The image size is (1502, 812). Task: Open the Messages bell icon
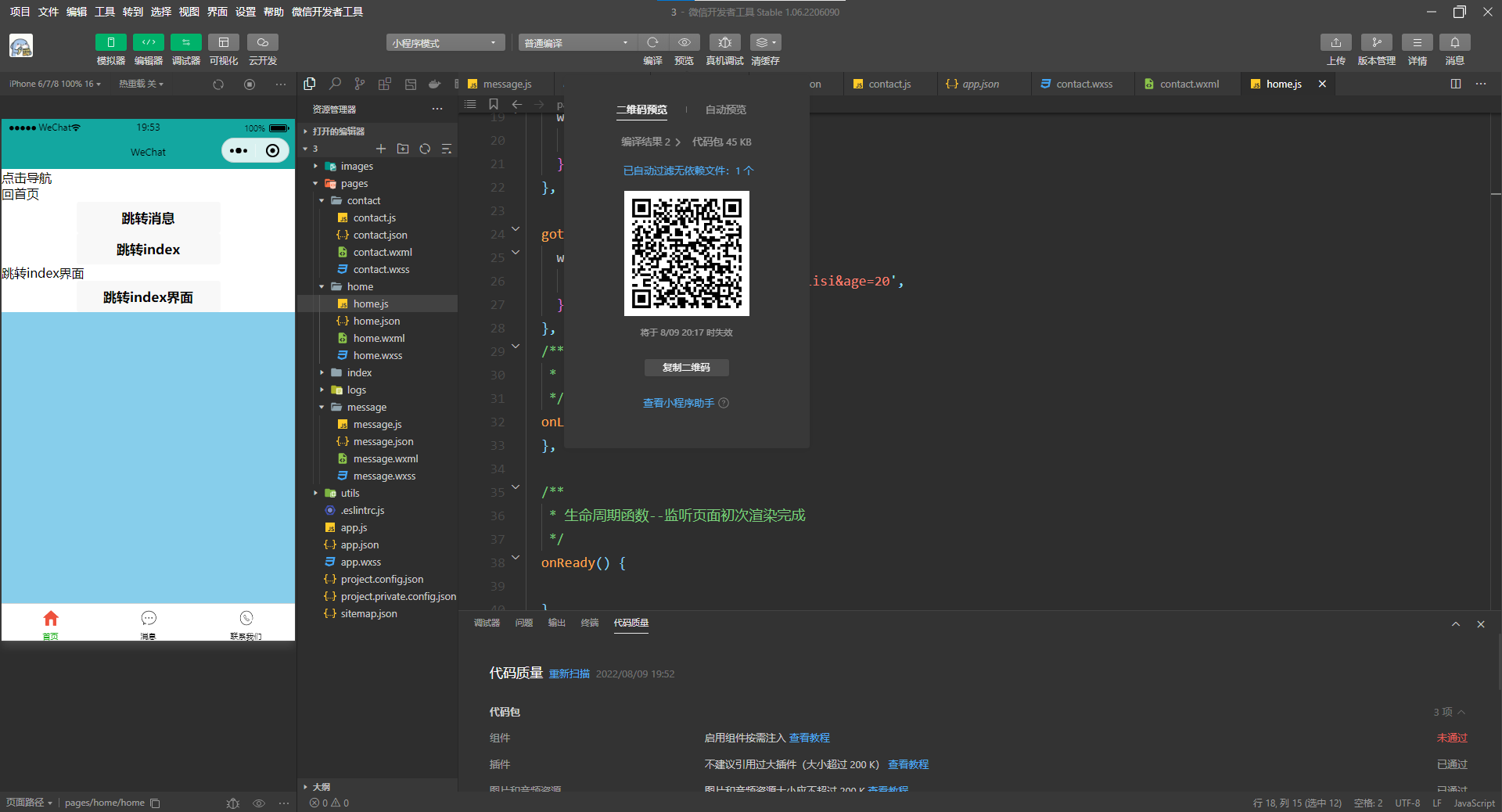(x=1455, y=42)
